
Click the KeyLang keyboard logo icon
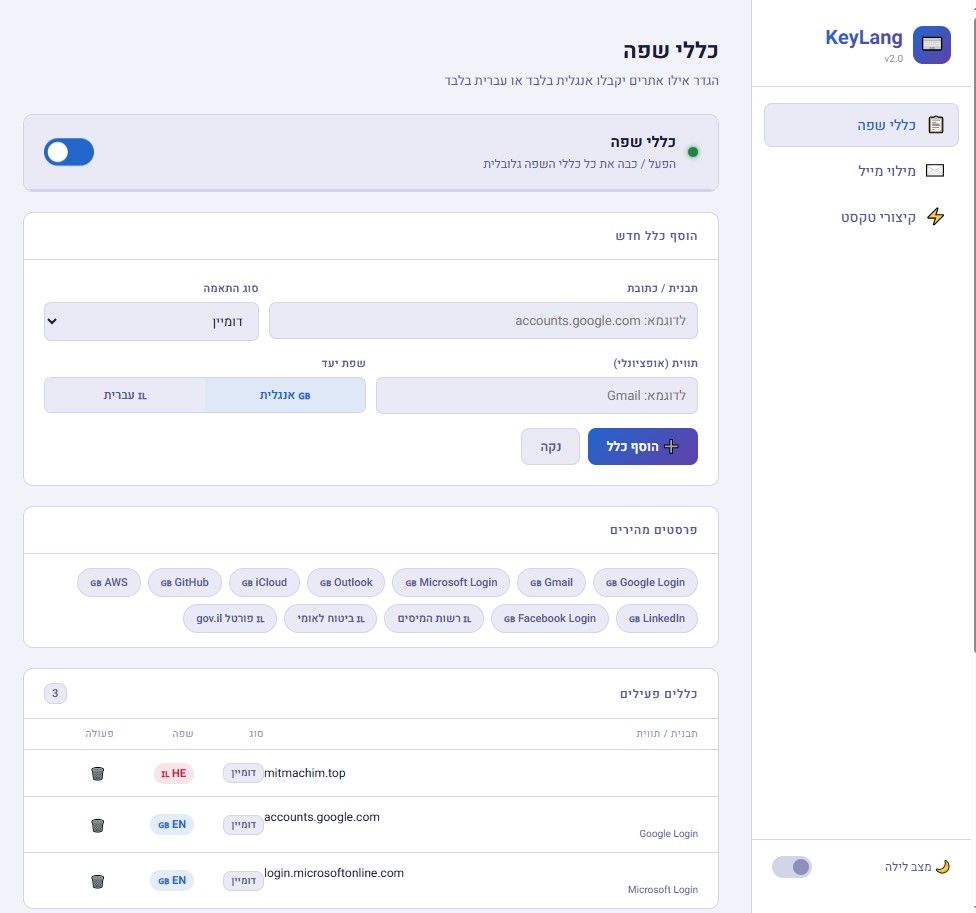pos(932,45)
